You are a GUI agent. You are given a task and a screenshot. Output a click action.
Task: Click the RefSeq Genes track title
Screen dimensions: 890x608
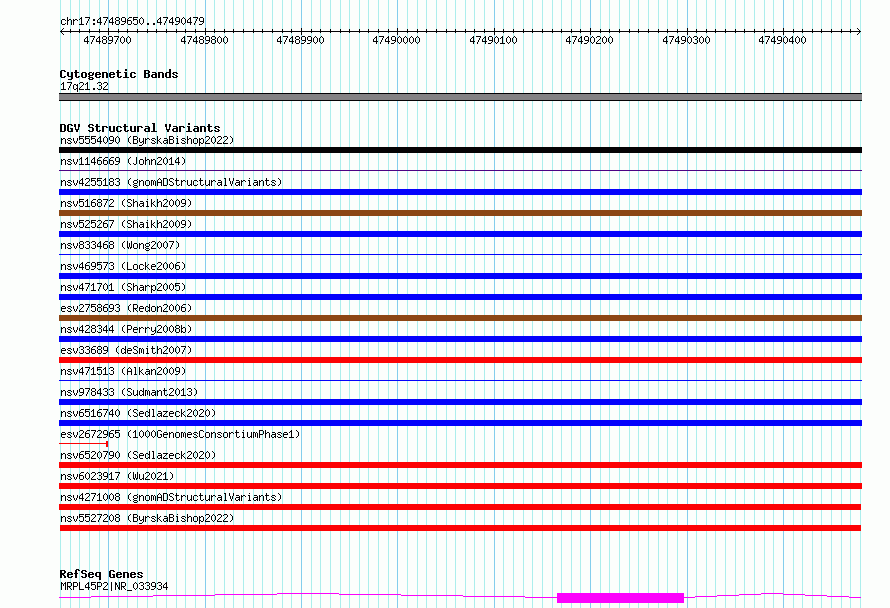pos(101,574)
